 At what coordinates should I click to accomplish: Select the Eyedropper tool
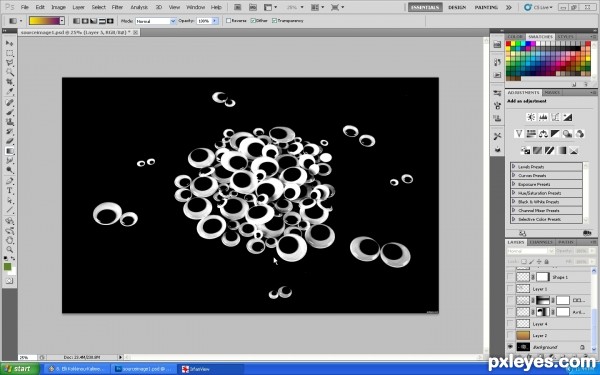pyautogui.click(x=10, y=92)
